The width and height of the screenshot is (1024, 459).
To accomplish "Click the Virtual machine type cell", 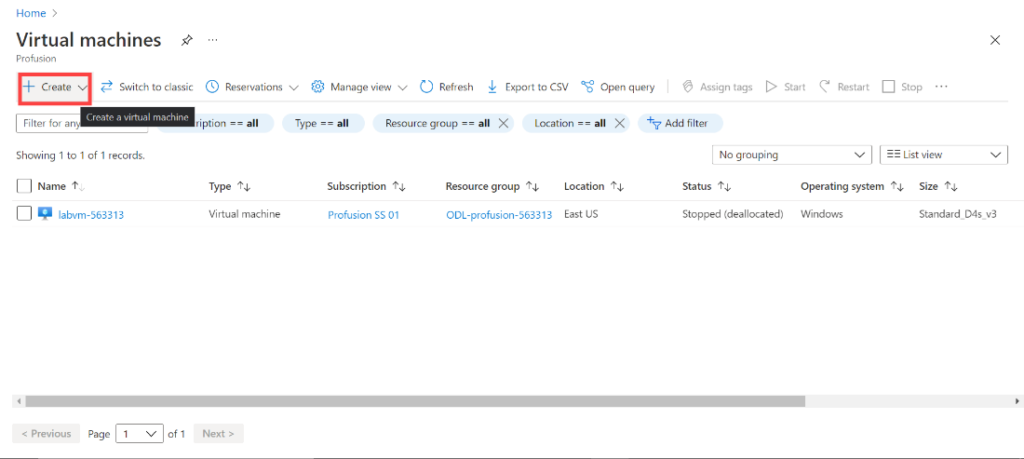I will [244, 214].
